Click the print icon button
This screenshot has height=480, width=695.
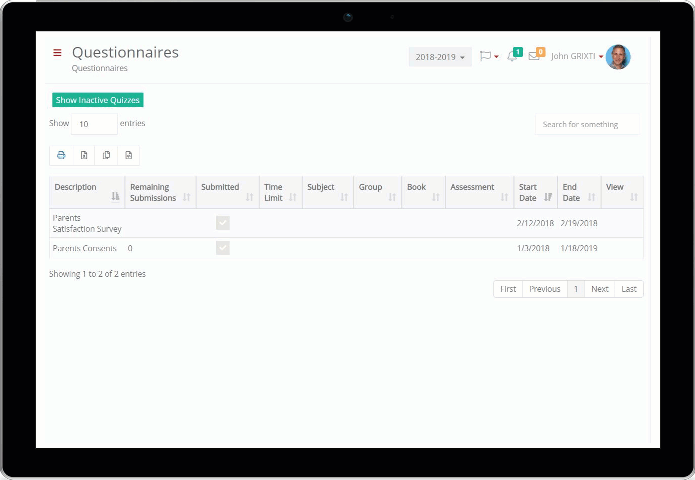click(x=61, y=155)
